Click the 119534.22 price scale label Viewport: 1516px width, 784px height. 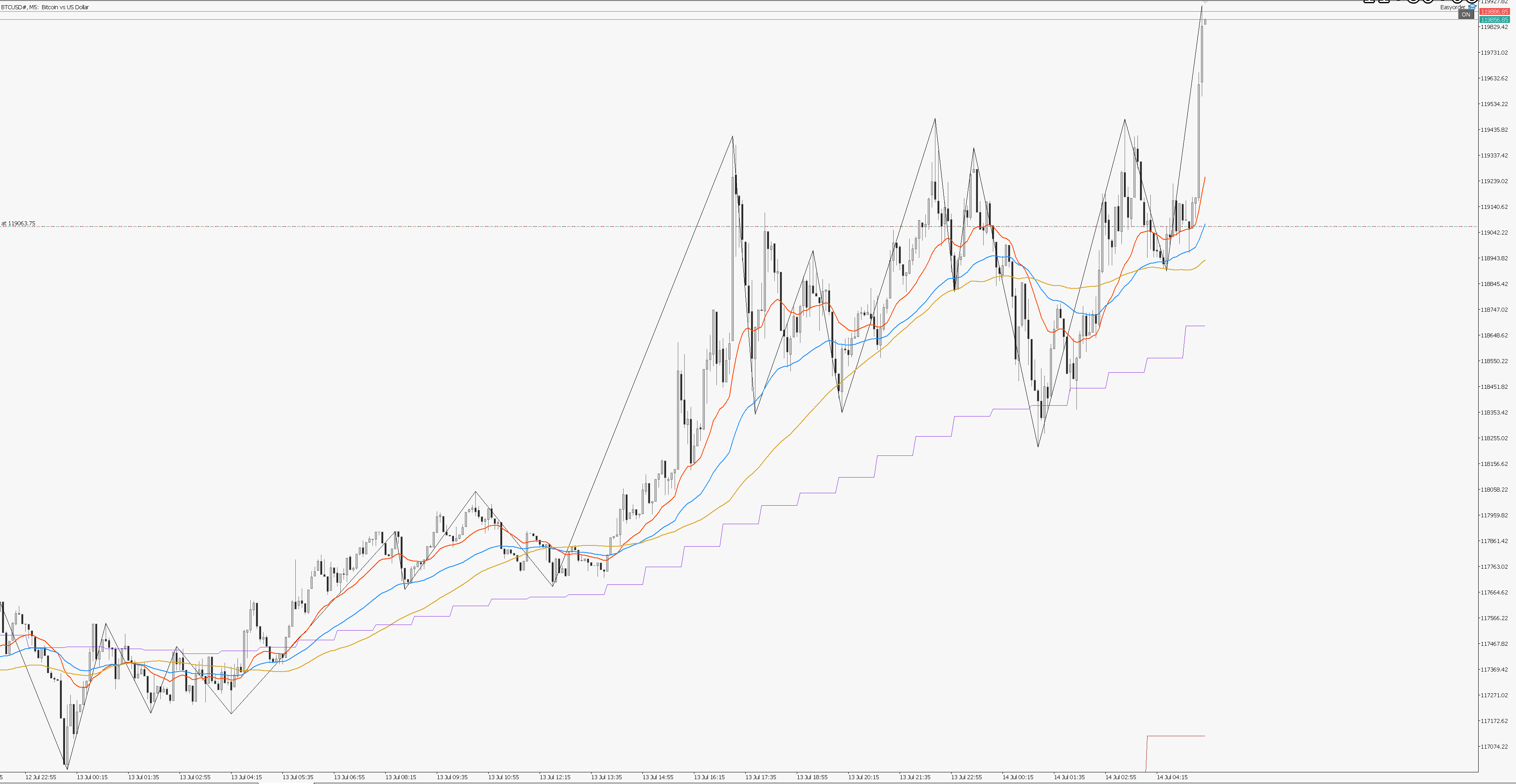point(1494,104)
